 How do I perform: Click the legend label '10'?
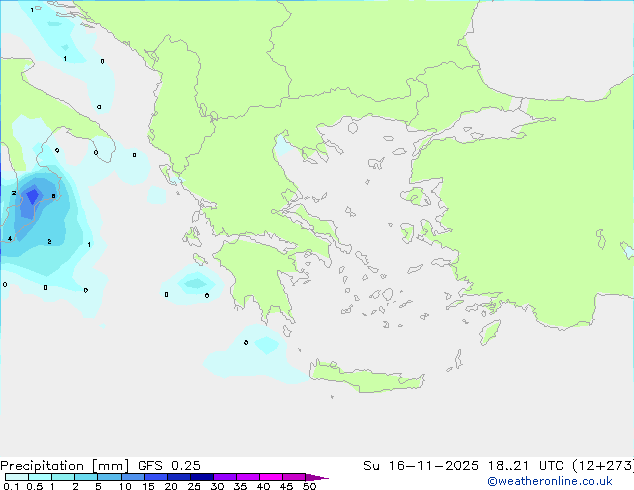(125, 486)
